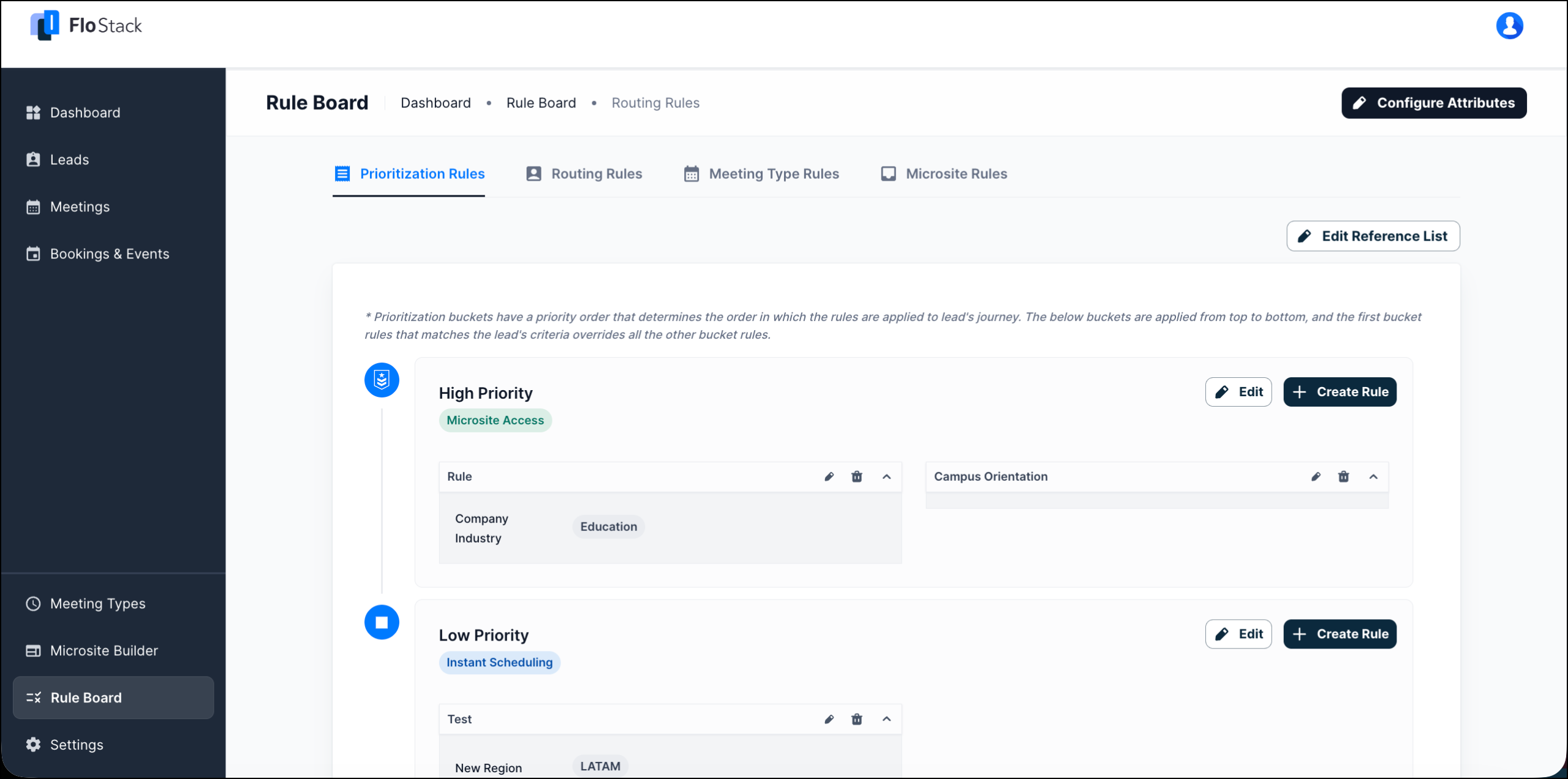The width and height of the screenshot is (1568, 779).
Task: Click the Rule Board page heading
Action: 317,103
